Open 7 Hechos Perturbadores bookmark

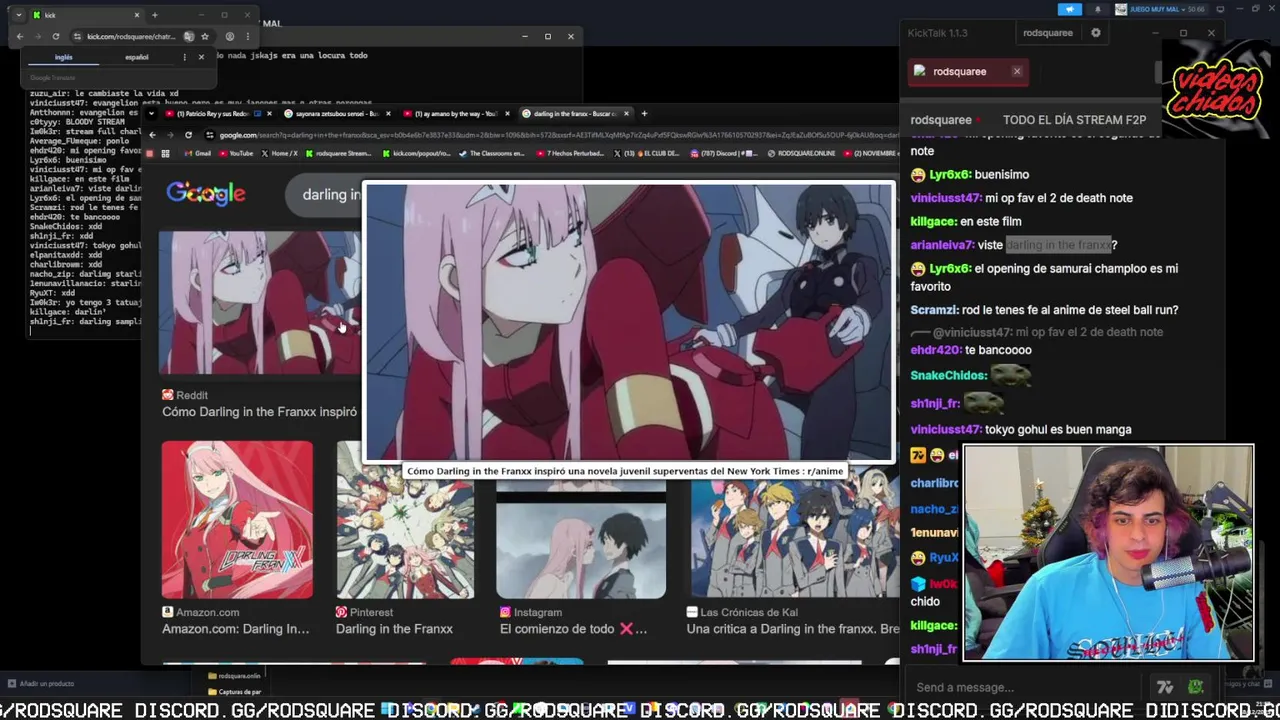click(x=572, y=154)
